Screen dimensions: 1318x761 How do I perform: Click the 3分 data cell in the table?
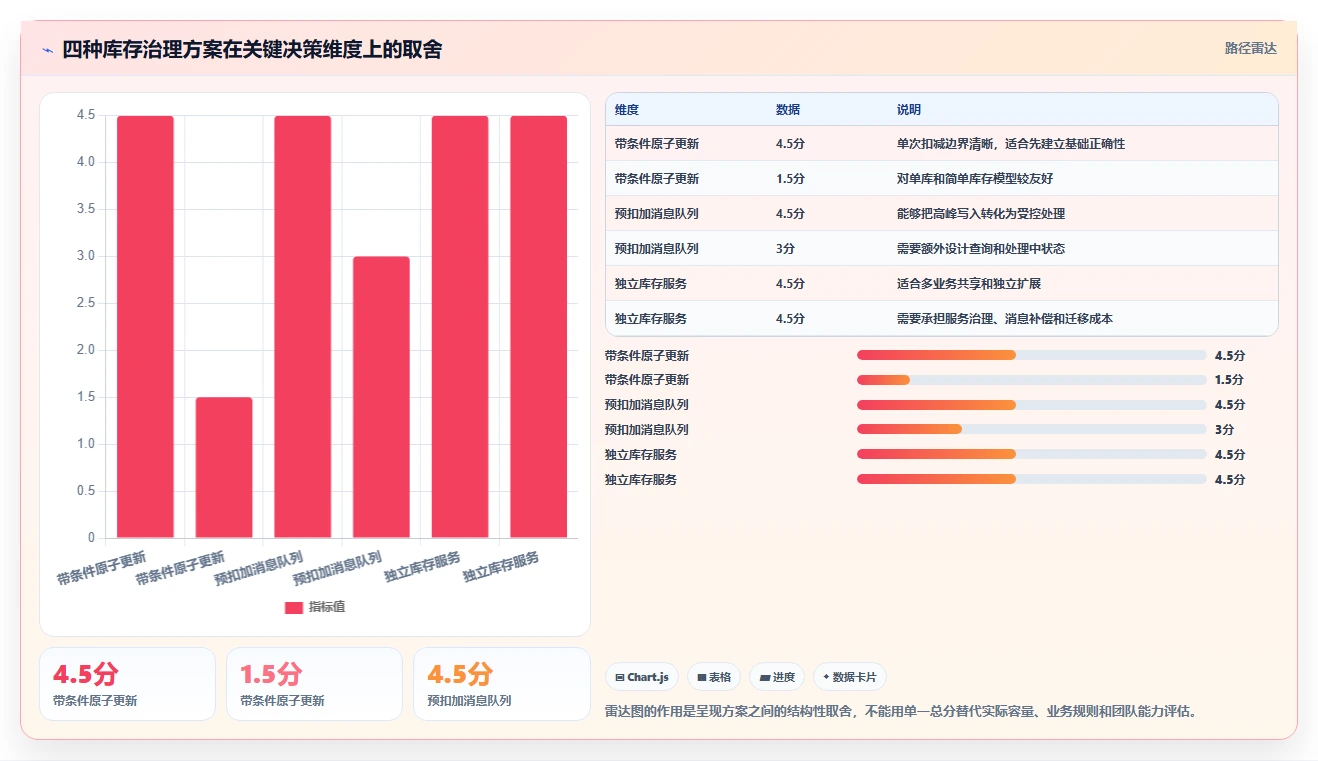tap(785, 249)
